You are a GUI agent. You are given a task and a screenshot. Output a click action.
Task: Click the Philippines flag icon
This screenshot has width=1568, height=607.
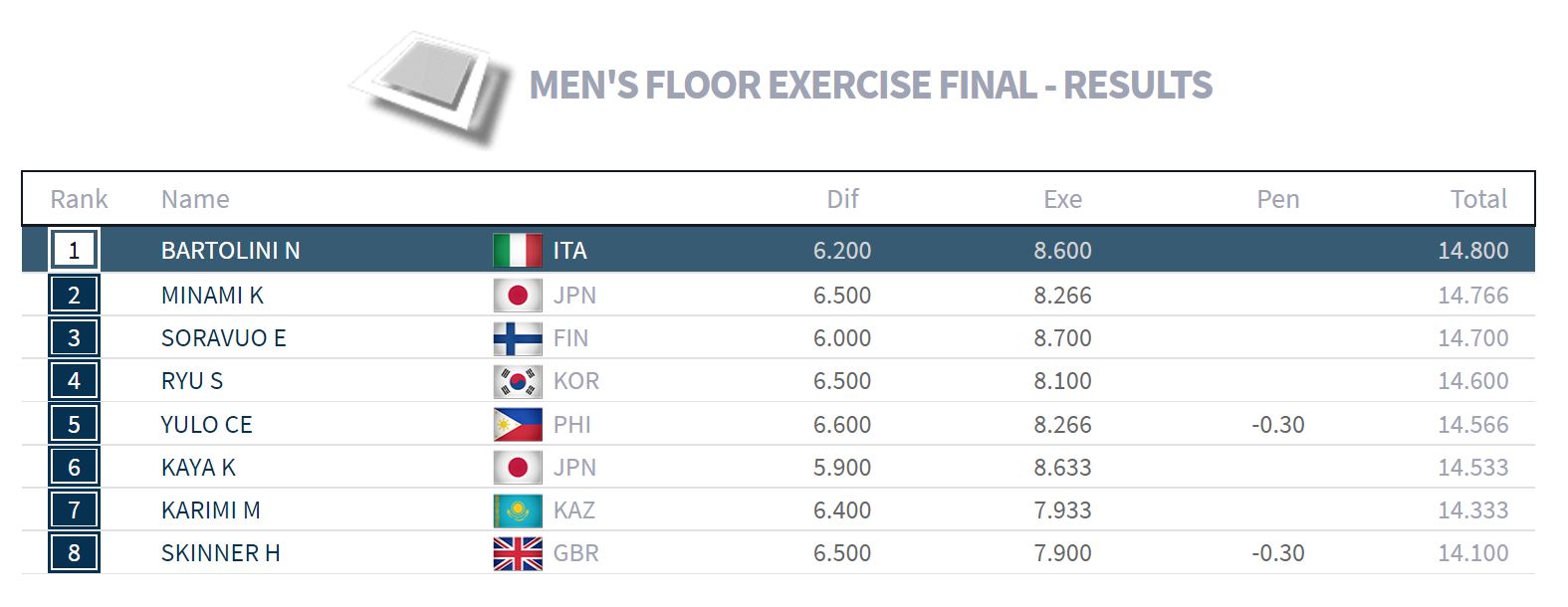[518, 425]
